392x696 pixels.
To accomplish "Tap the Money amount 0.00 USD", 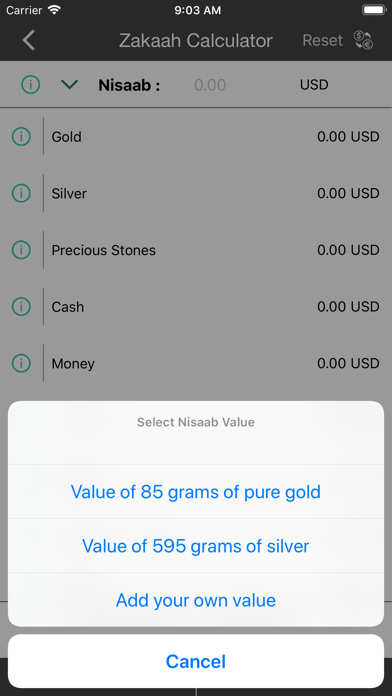I will click(348, 364).
